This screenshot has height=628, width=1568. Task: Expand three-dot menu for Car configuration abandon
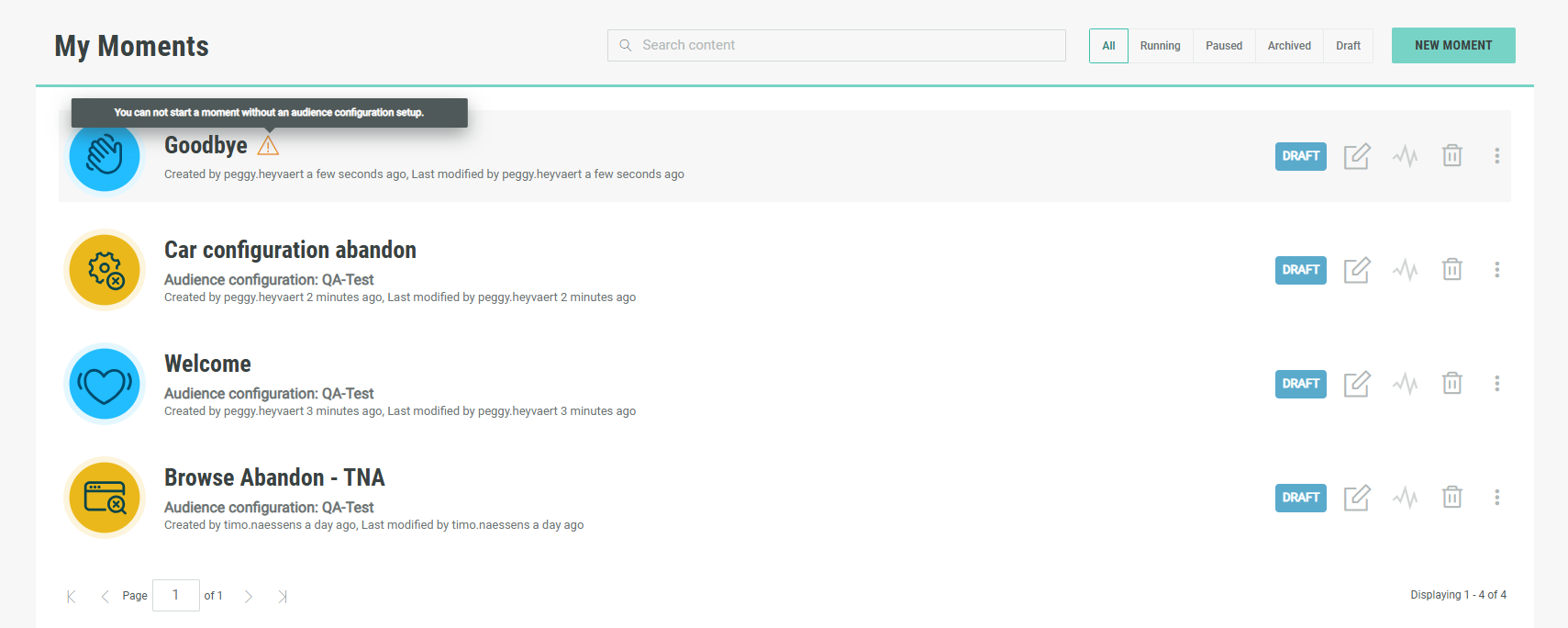[x=1496, y=270]
